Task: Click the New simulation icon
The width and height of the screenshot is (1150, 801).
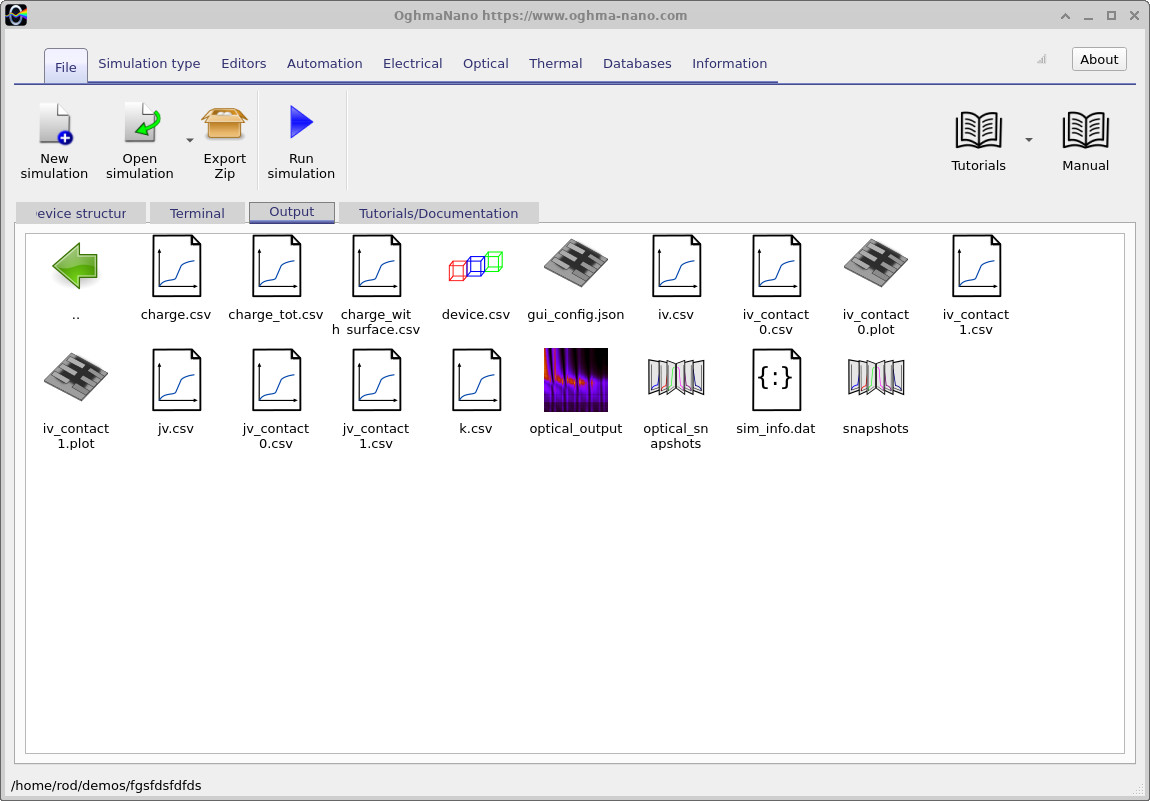Action: (x=54, y=123)
